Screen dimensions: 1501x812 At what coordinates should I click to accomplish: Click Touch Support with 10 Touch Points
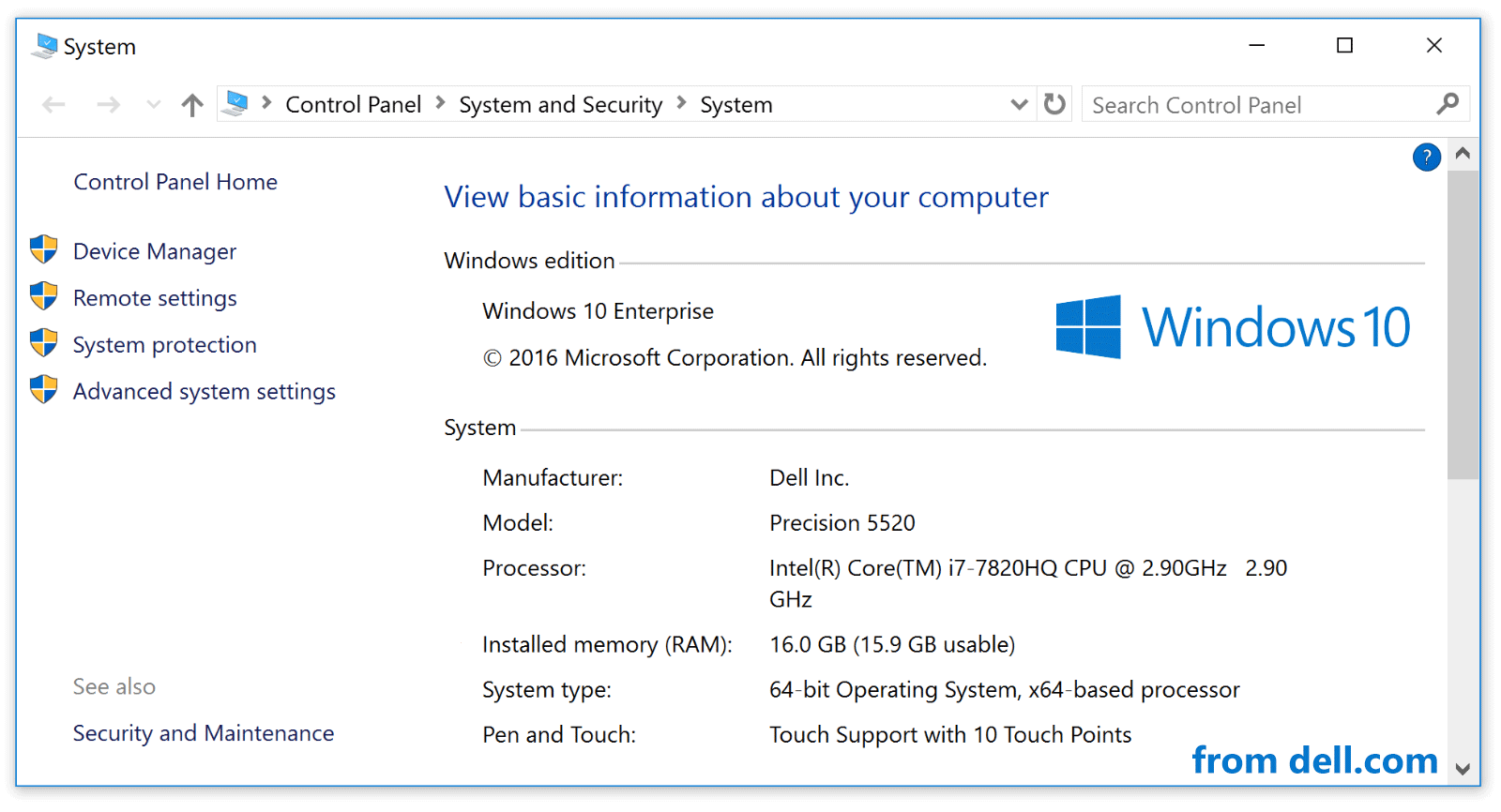pos(950,735)
